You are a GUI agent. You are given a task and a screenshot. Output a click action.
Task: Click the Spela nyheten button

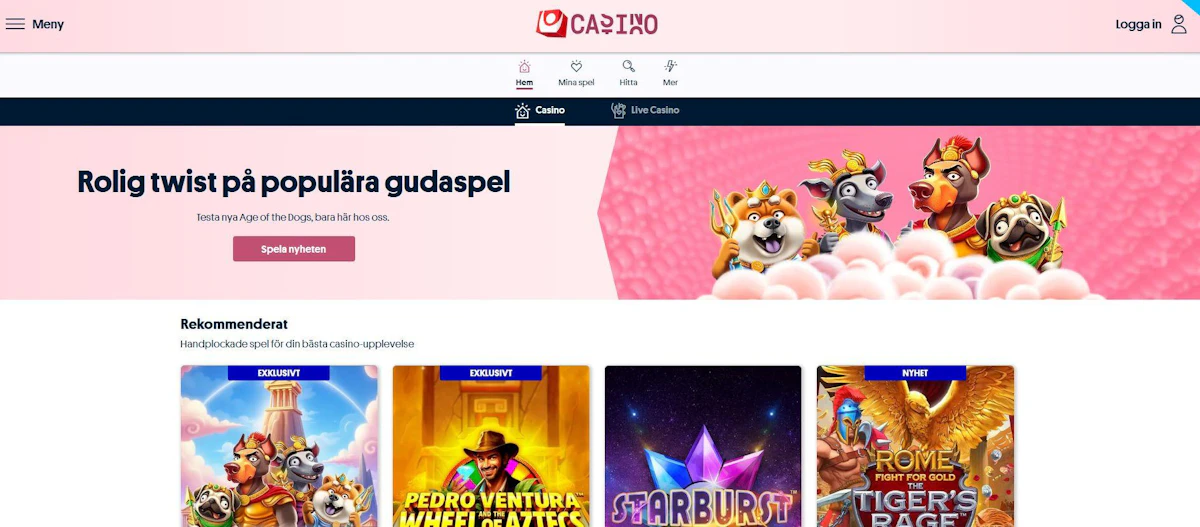(x=294, y=249)
